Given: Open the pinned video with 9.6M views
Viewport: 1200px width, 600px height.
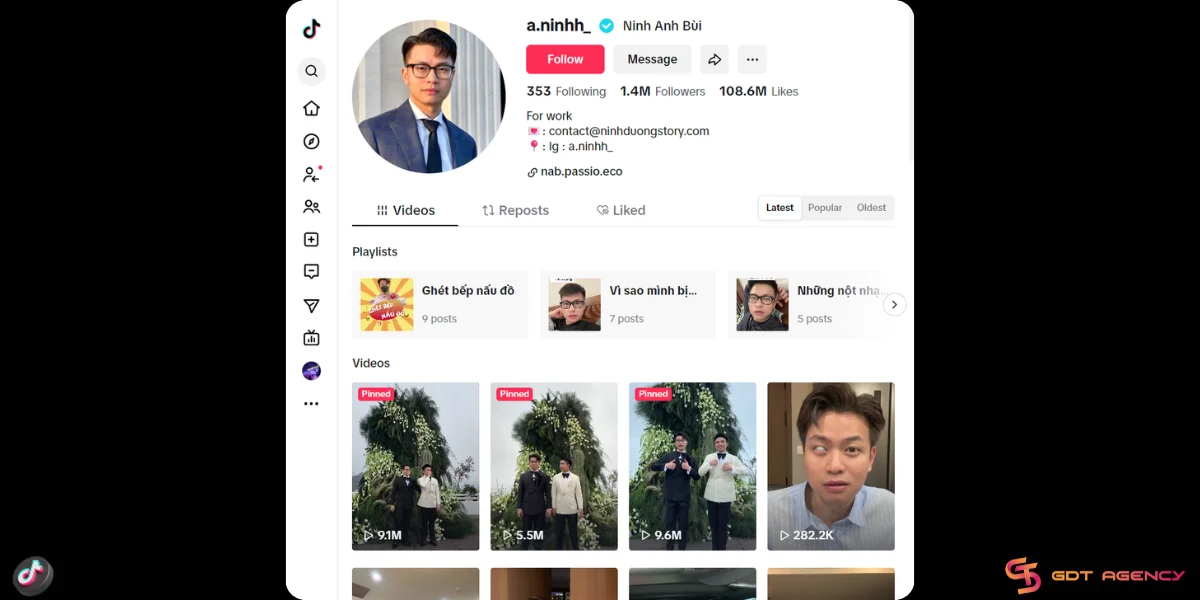Looking at the screenshot, I should (692, 466).
